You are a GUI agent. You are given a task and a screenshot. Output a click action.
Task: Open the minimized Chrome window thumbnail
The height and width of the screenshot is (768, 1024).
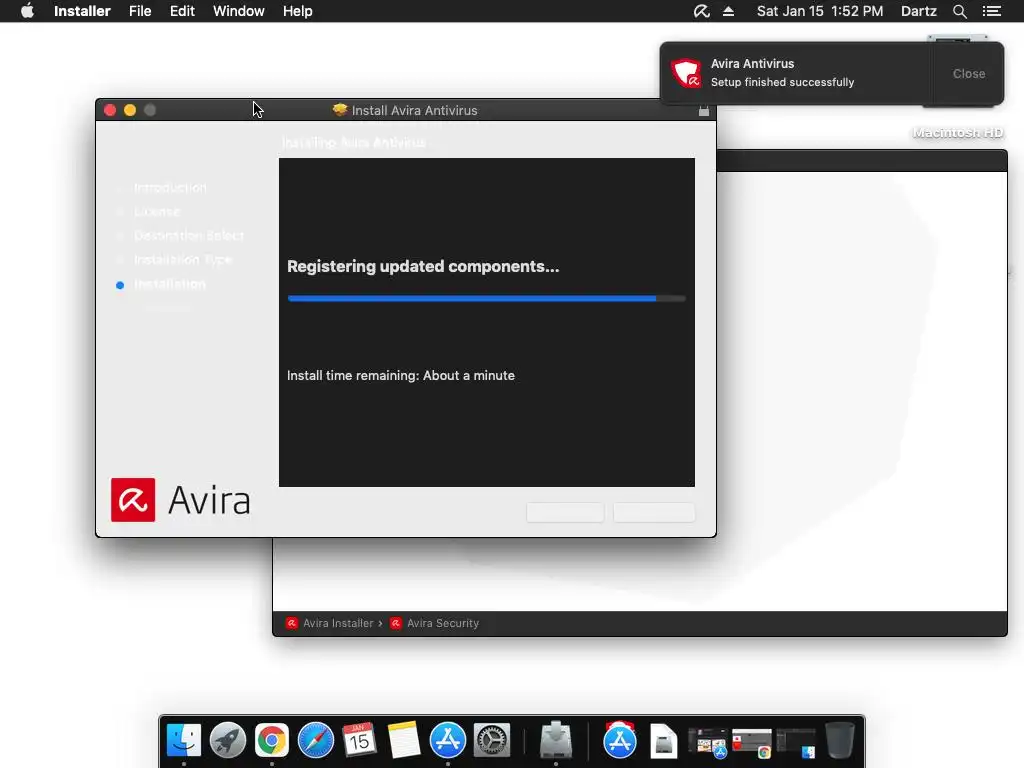(x=752, y=744)
